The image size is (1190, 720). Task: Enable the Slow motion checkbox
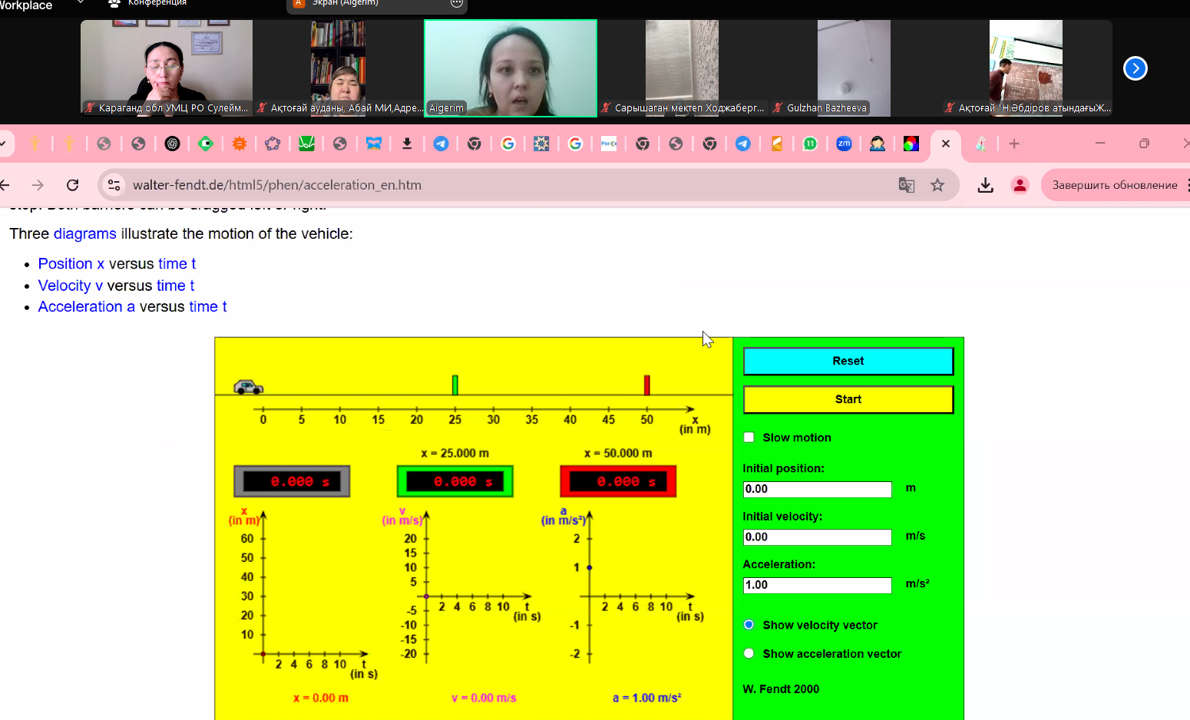(x=749, y=437)
